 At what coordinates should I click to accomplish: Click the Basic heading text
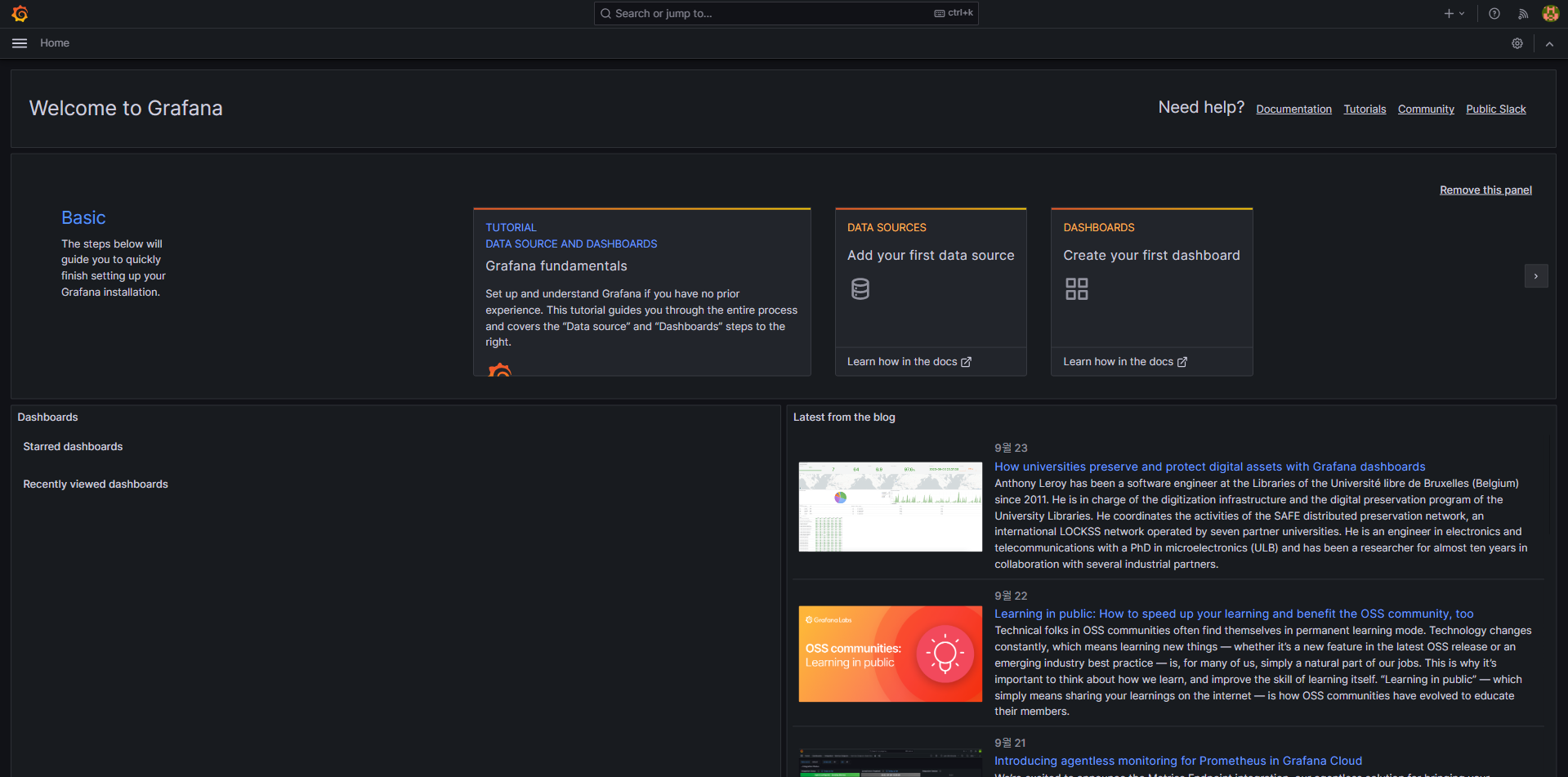pyautogui.click(x=83, y=218)
